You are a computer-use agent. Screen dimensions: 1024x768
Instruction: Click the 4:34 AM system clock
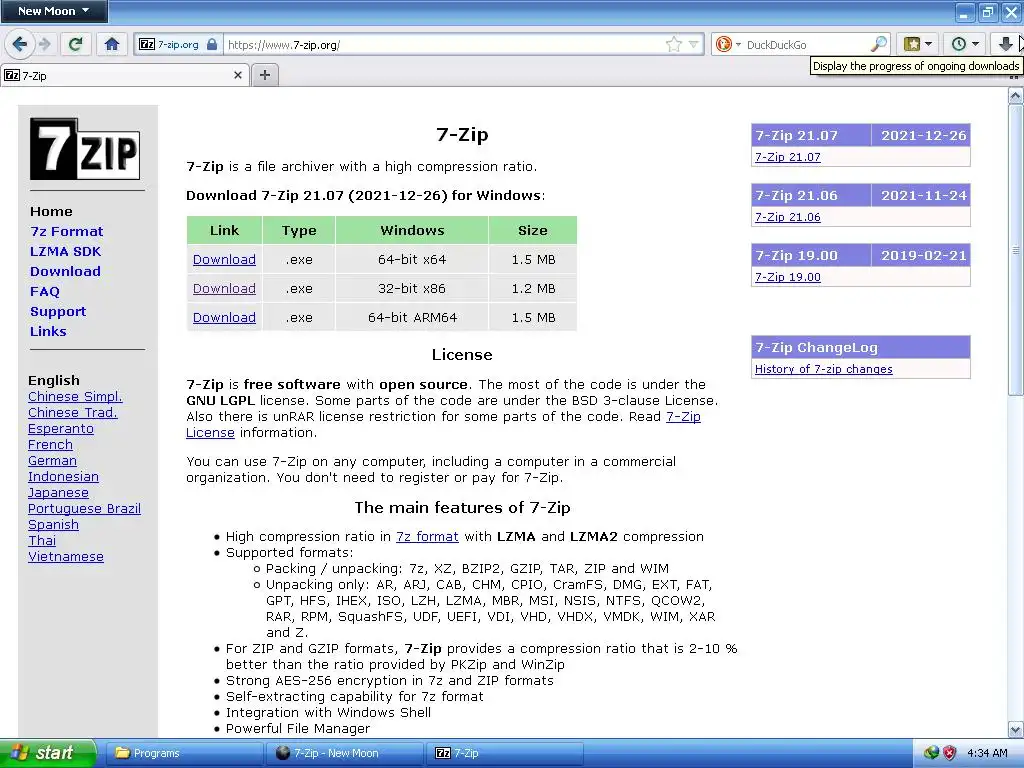[x=987, y=753]
